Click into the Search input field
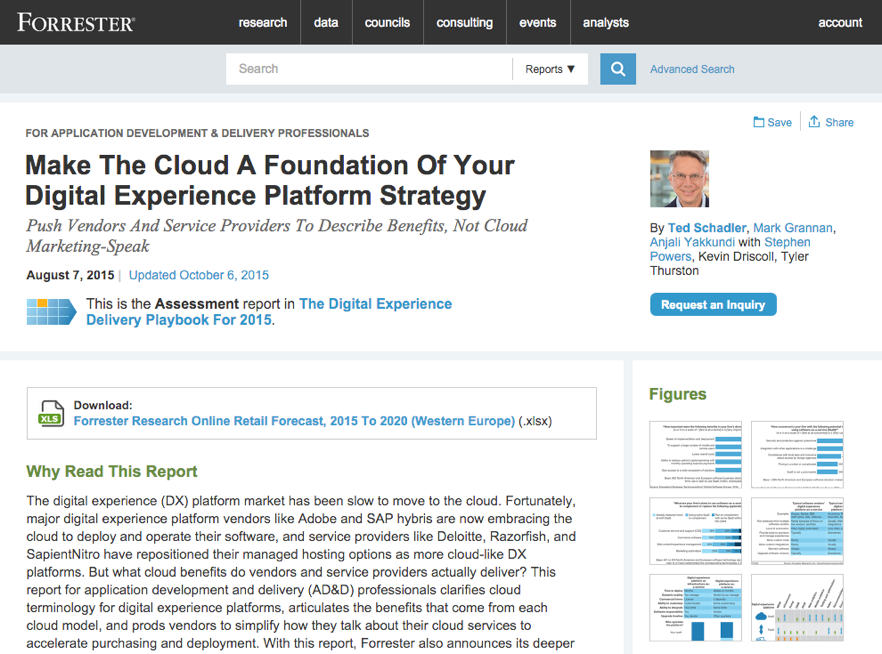882x654 pixels. click(x=369, y=69)
